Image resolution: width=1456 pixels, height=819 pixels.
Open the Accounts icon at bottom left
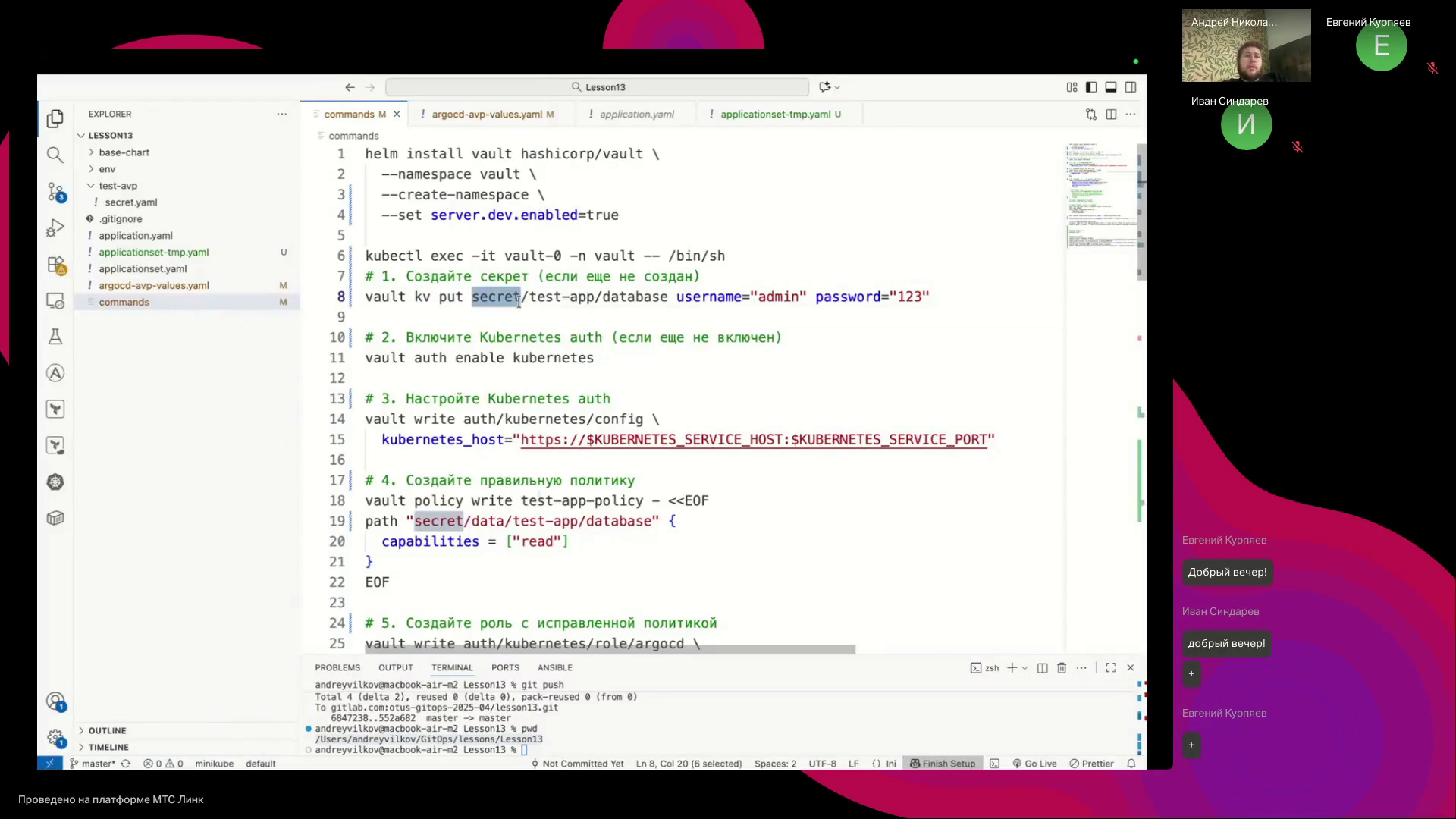[55, 701]
